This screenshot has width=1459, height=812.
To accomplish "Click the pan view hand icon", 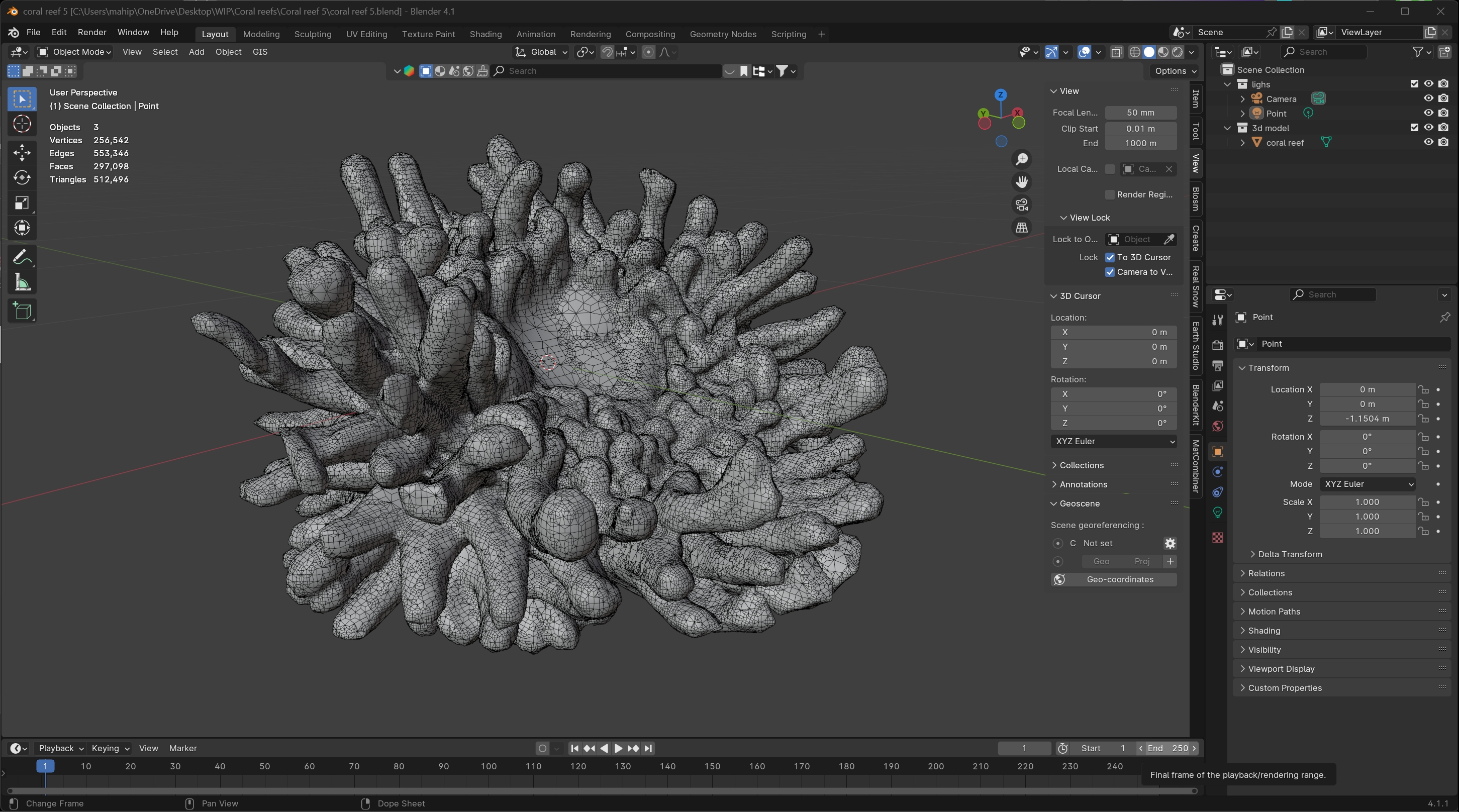I will point(1022,182).
